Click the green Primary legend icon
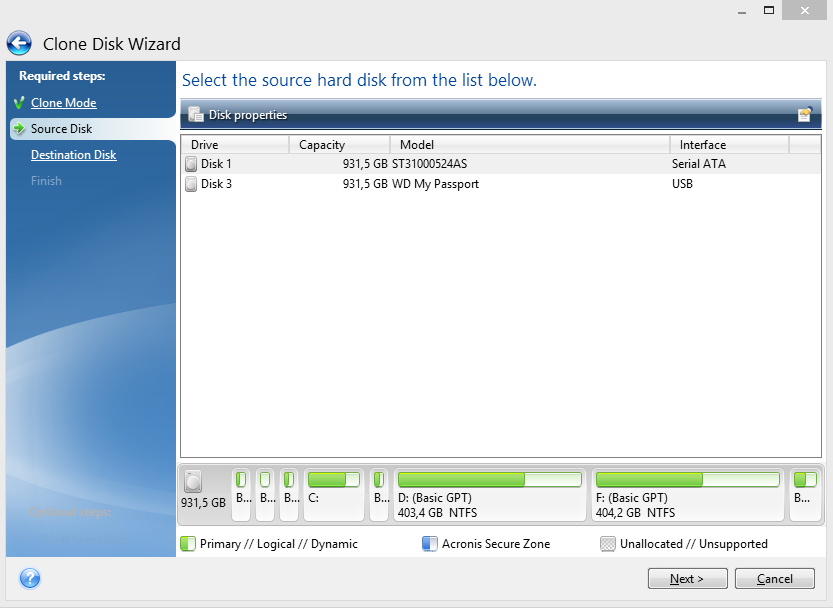 click(187, 544)
